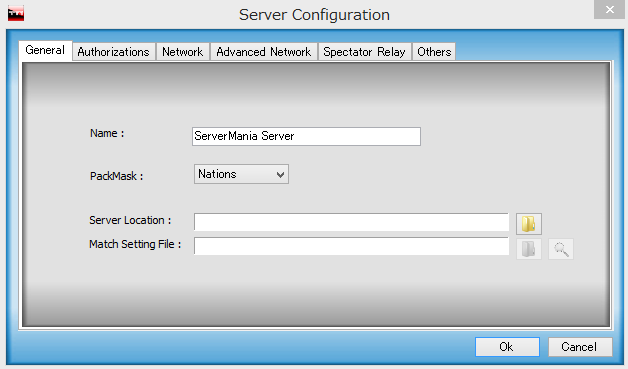The image size is (628, 369).
Task: Click the 'PackMask :' label
Action: pos(116,176)
